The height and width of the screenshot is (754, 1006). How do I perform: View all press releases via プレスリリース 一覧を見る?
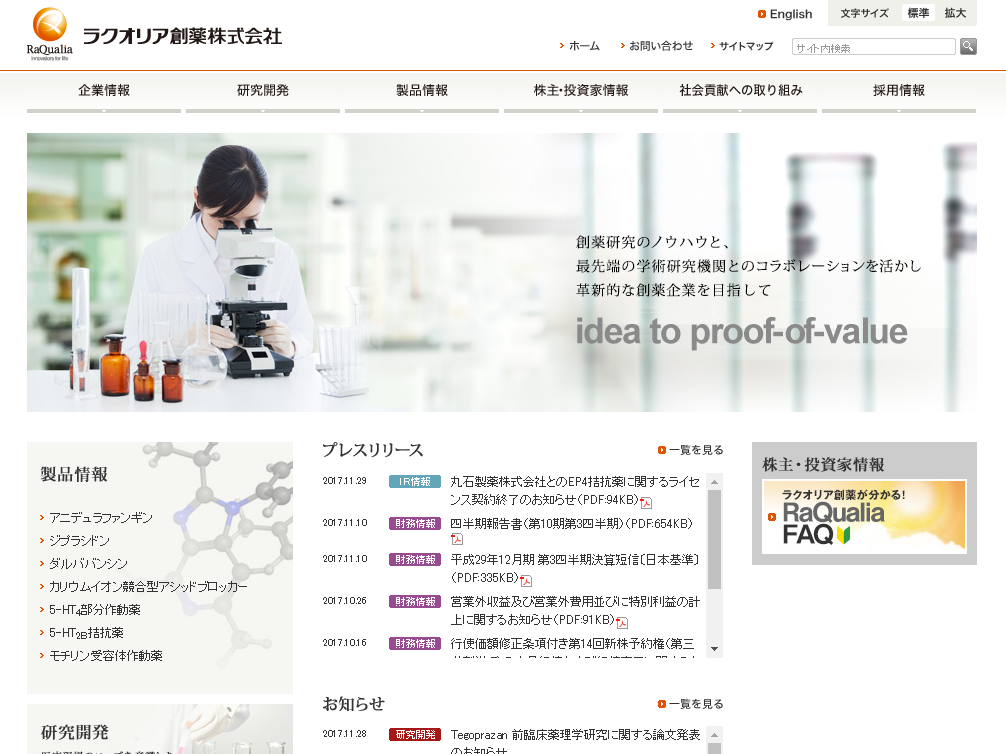pos(691,450)
